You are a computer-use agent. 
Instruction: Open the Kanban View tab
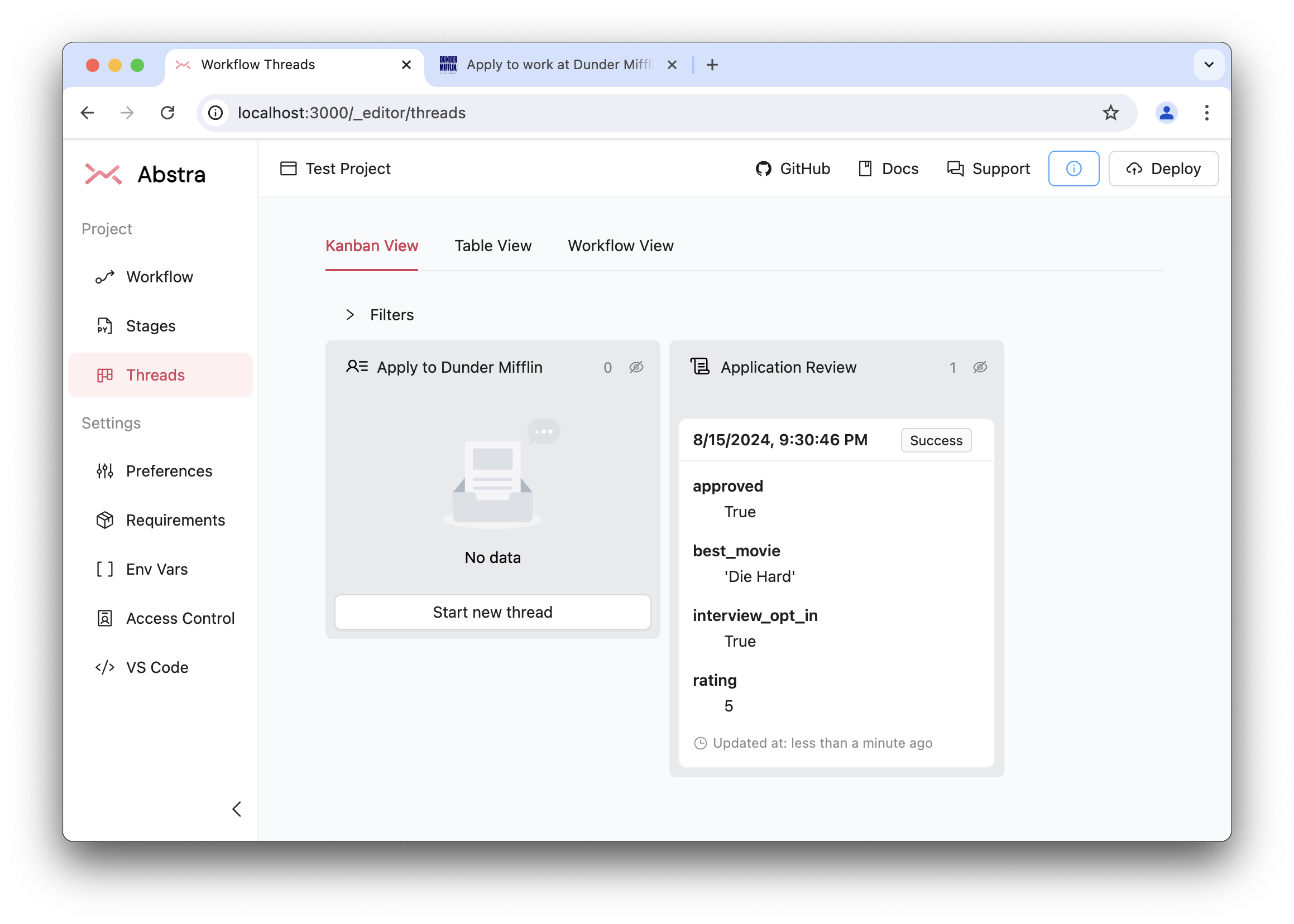372,245
